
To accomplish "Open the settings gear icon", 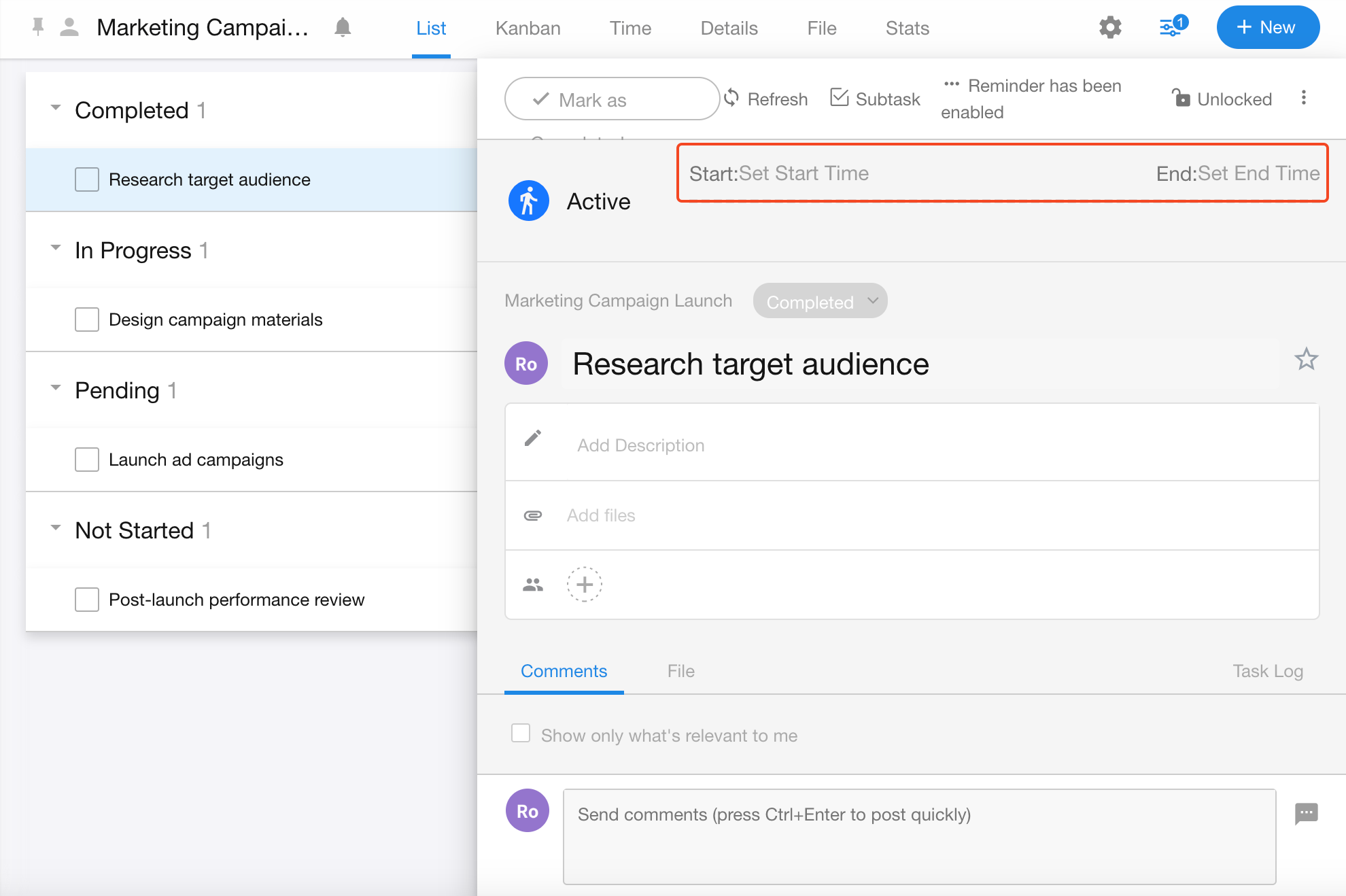I will tap(1110, 27).
